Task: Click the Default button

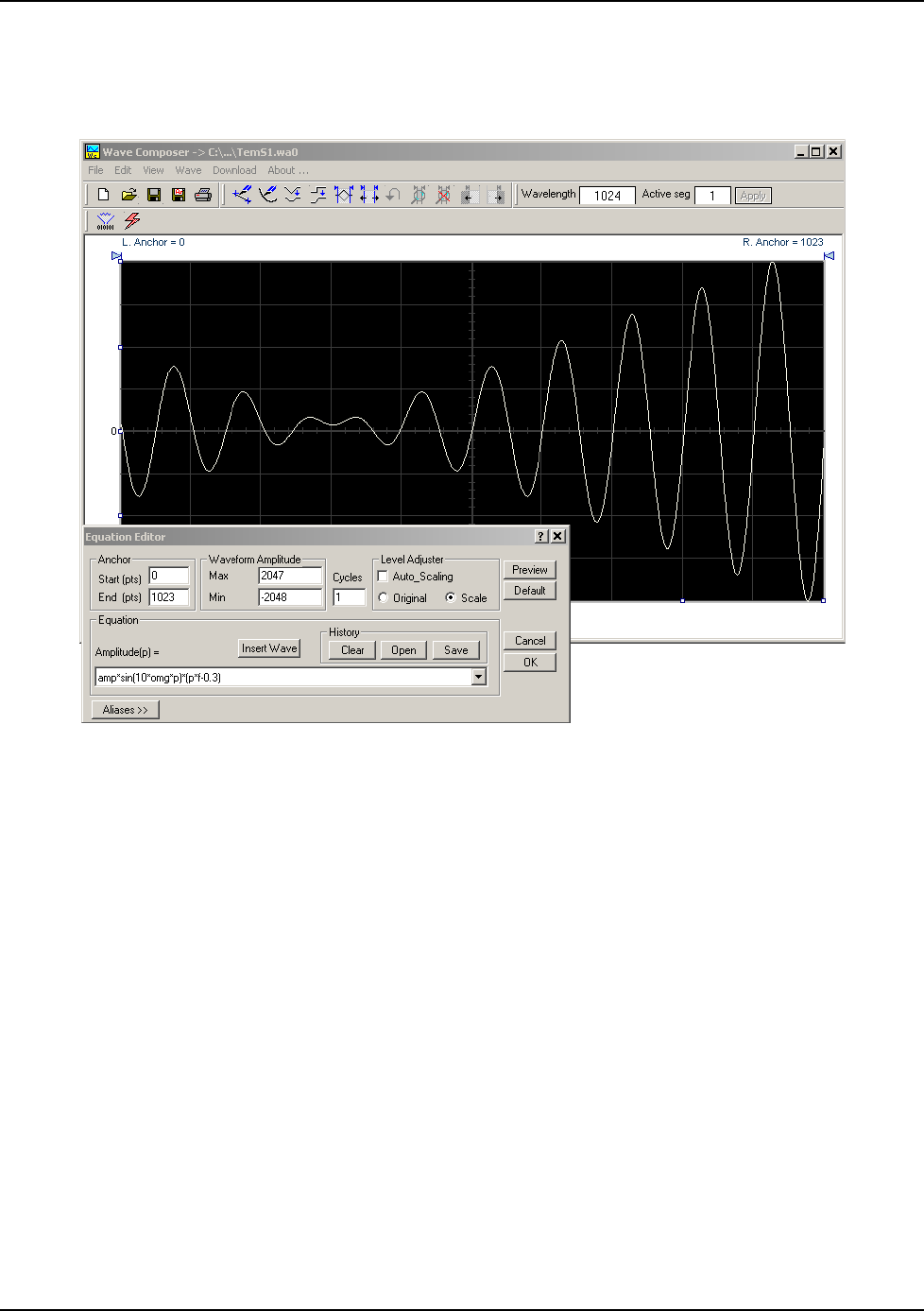Action: (530, 591)
